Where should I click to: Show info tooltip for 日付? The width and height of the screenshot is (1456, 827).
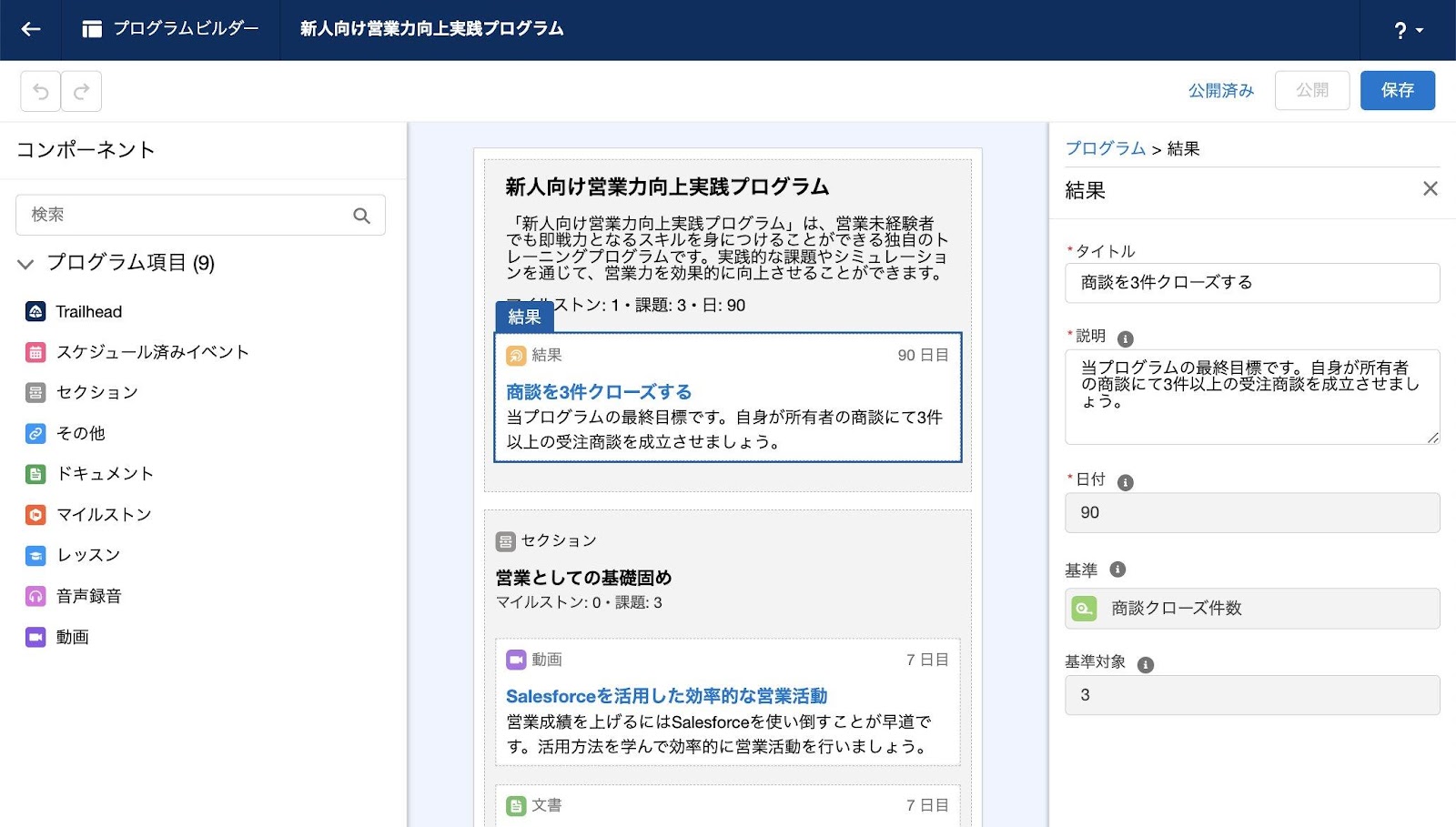[x=1125, y=482]
